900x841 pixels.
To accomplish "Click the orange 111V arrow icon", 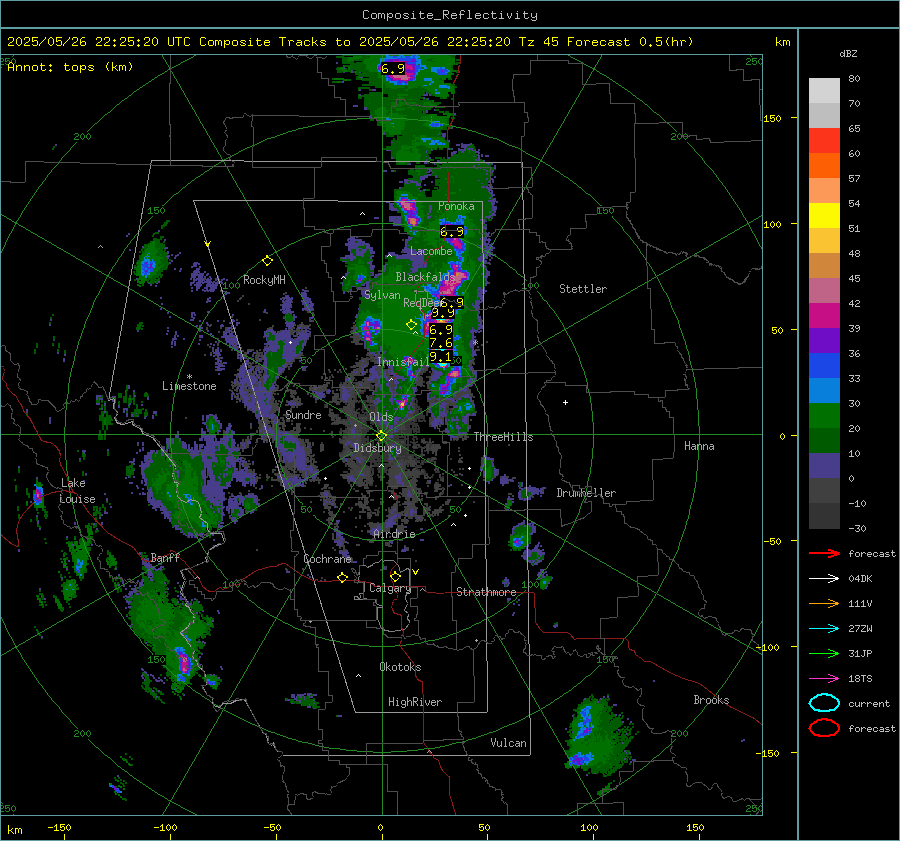I will click(824, 603).
